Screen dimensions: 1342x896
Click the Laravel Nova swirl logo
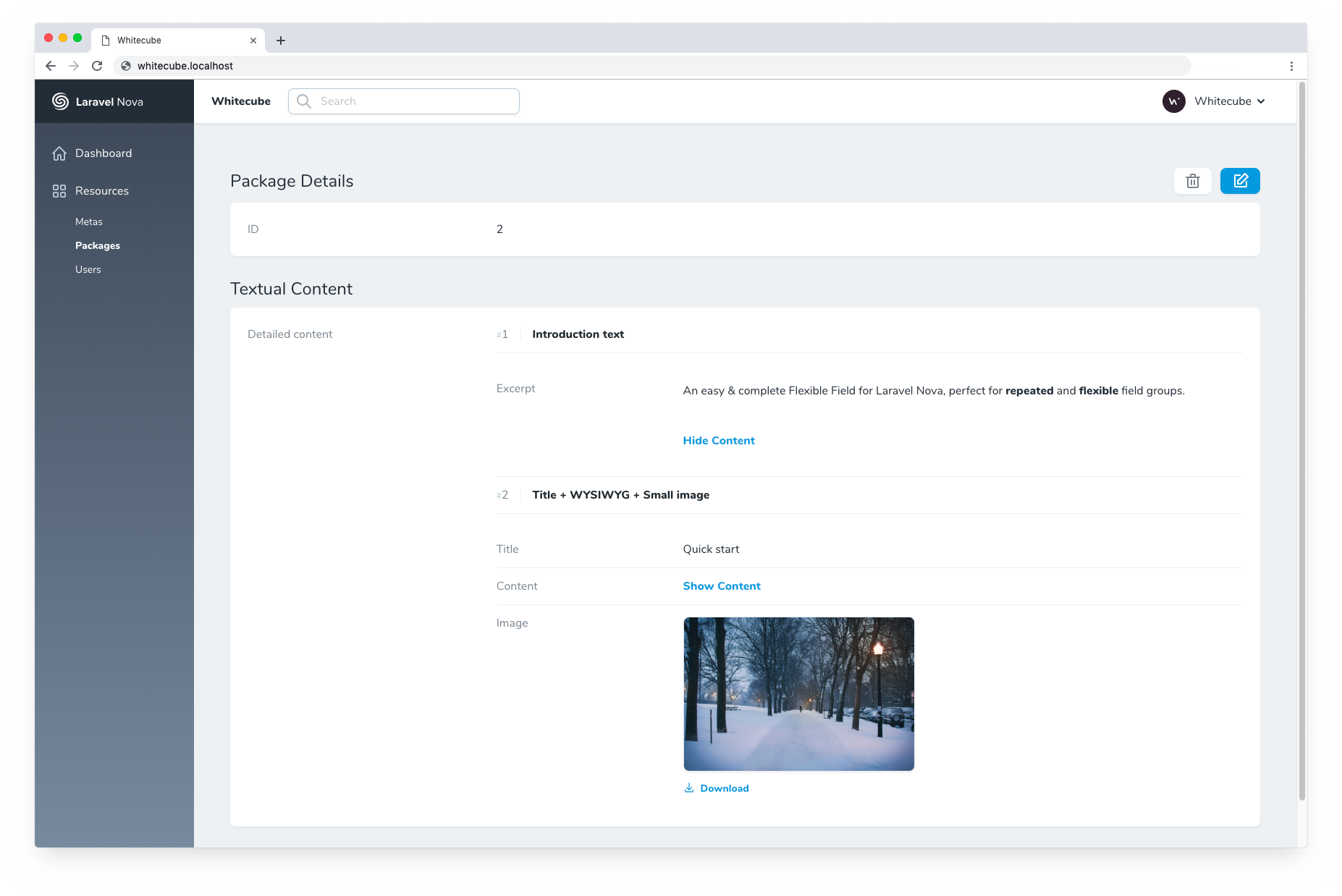(59, 101)
